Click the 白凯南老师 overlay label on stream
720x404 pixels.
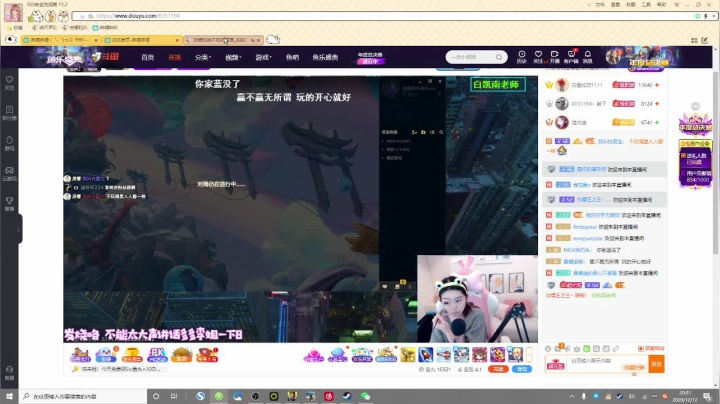(x=497, y=84)
